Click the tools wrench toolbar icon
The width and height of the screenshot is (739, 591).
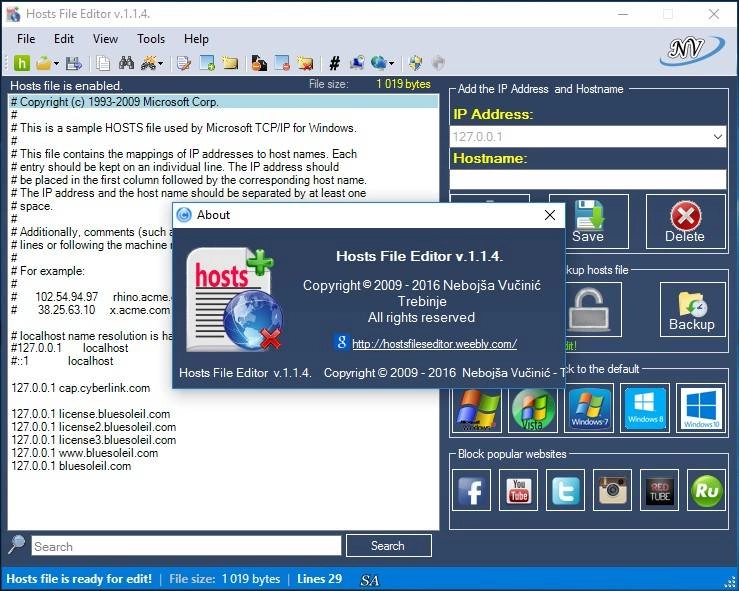[148, 63]
